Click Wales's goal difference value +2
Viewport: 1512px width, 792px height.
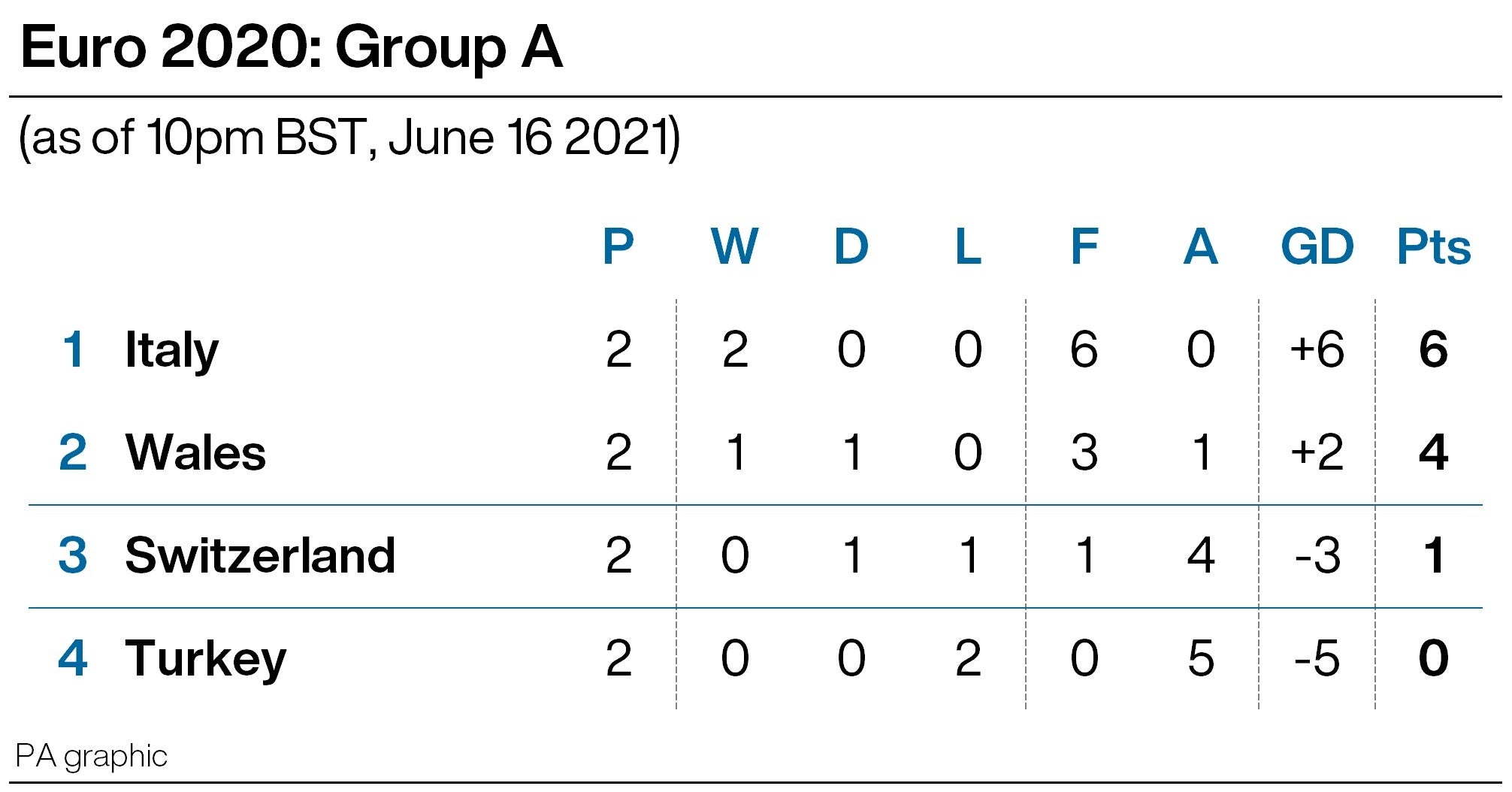pos(1317,453)
